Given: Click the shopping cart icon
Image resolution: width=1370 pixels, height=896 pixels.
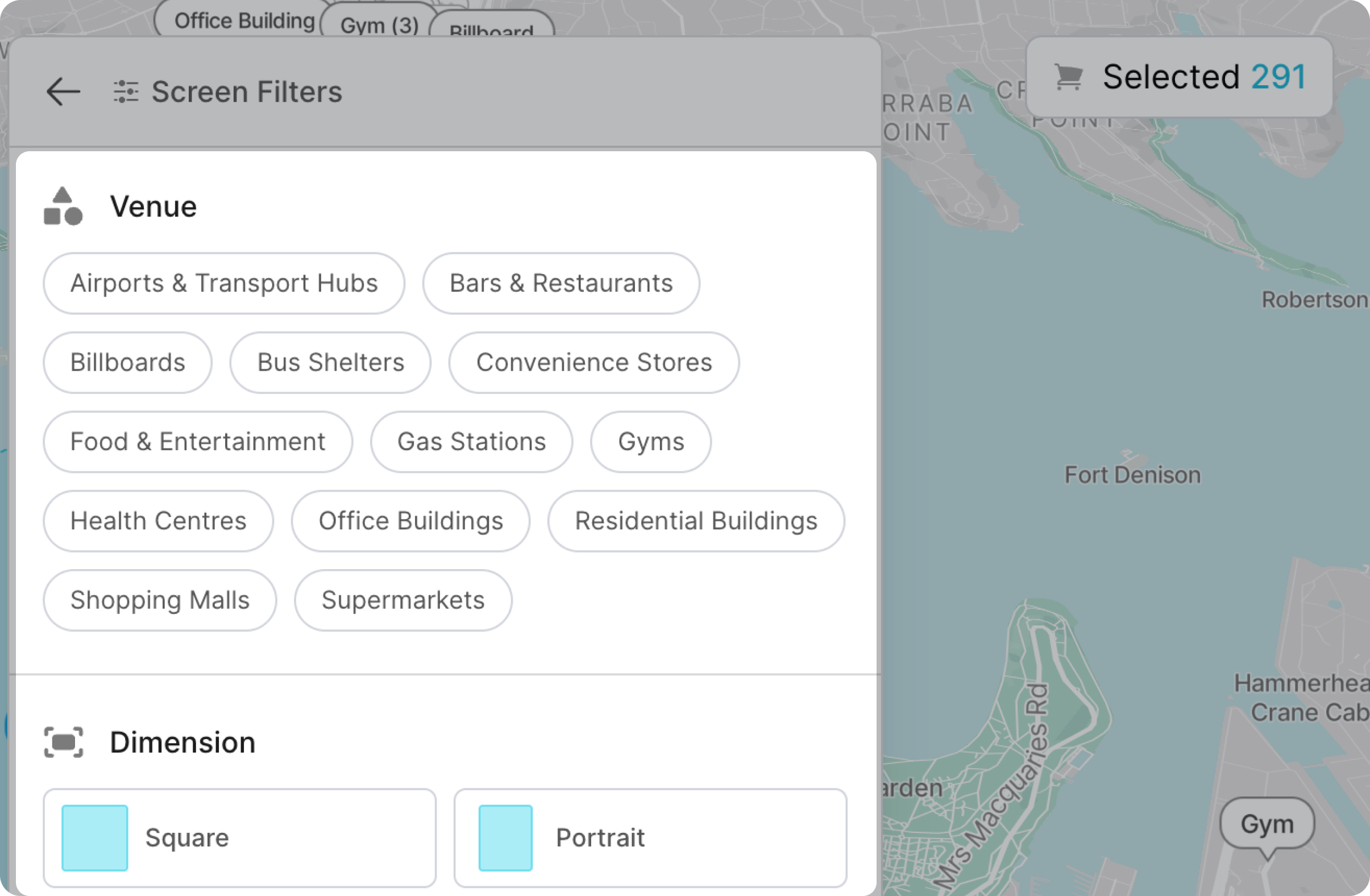Looking at the screenshot, I should (x=1068, y=77).
